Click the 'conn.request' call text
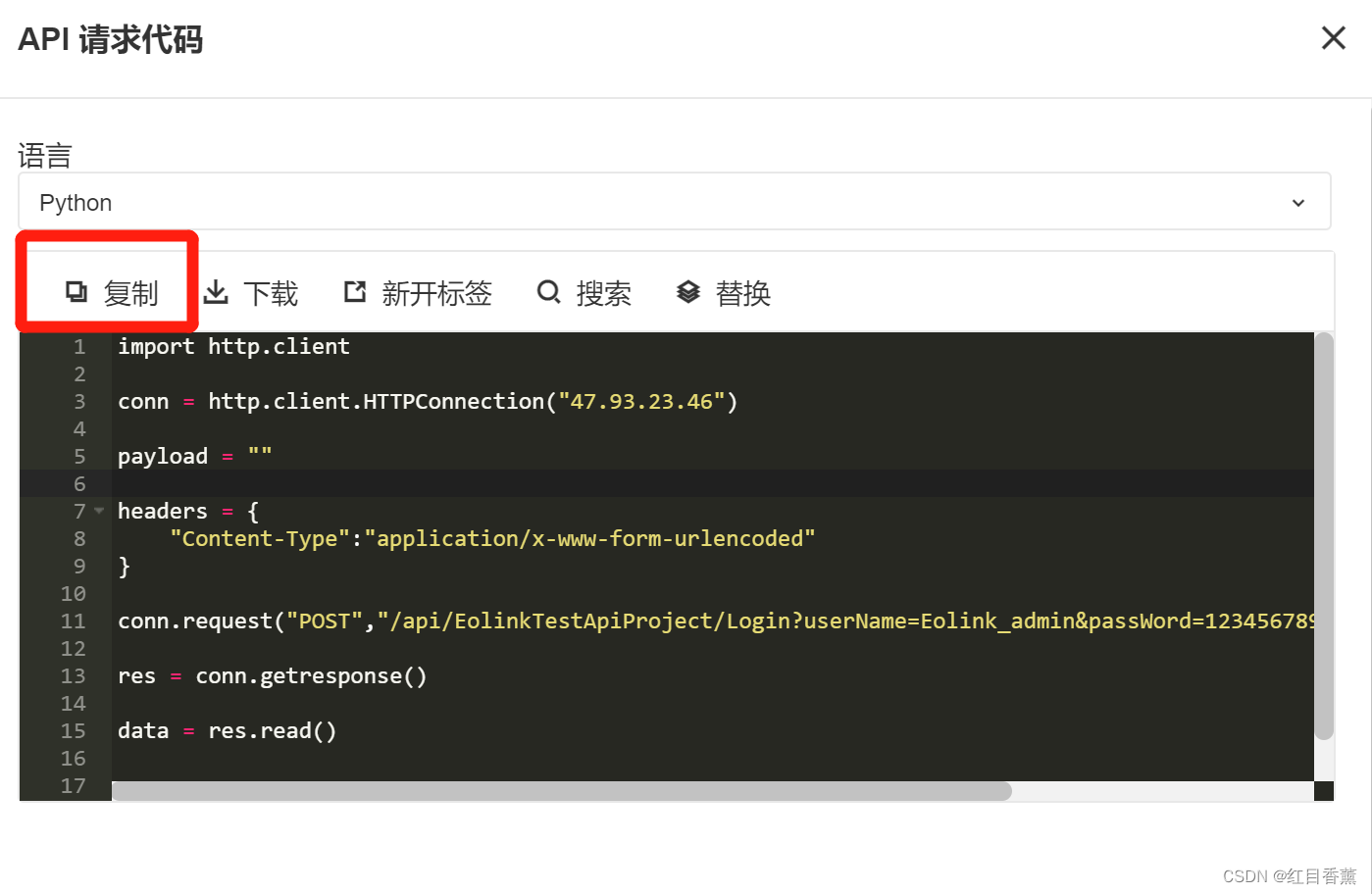Screen dimensions: 1372x894 195,621
